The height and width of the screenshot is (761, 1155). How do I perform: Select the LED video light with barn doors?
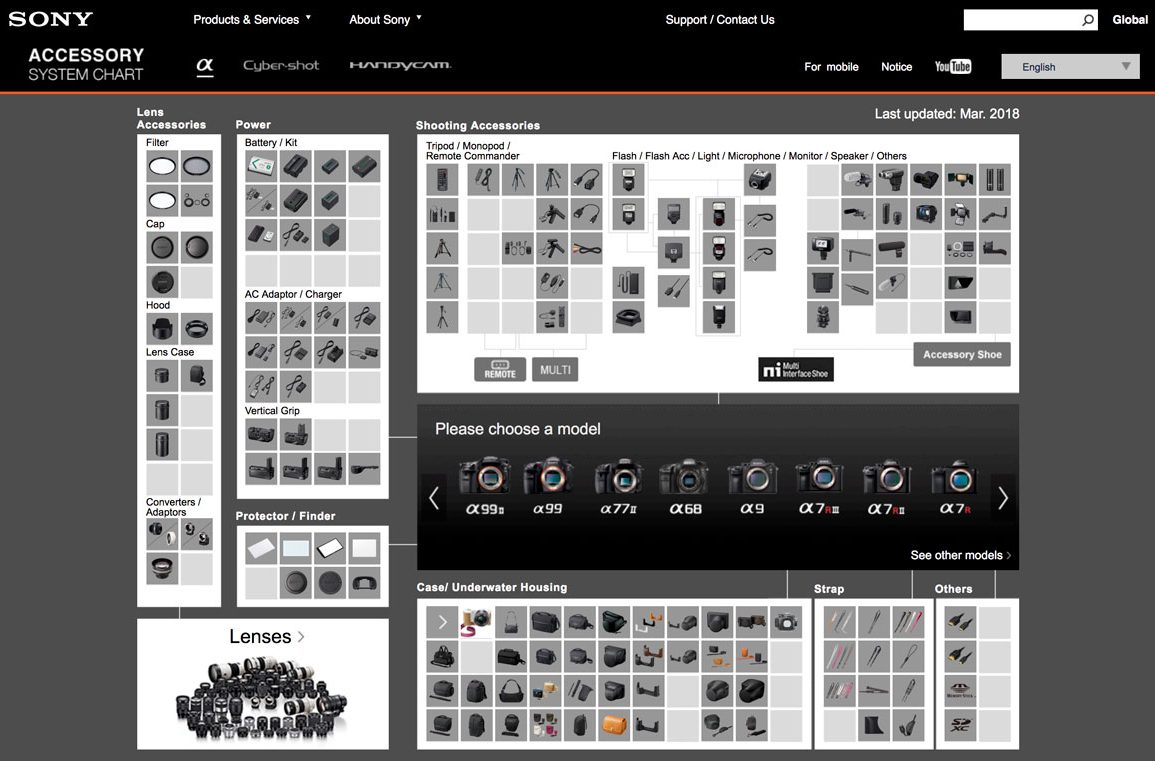click(x=961, y=214)
